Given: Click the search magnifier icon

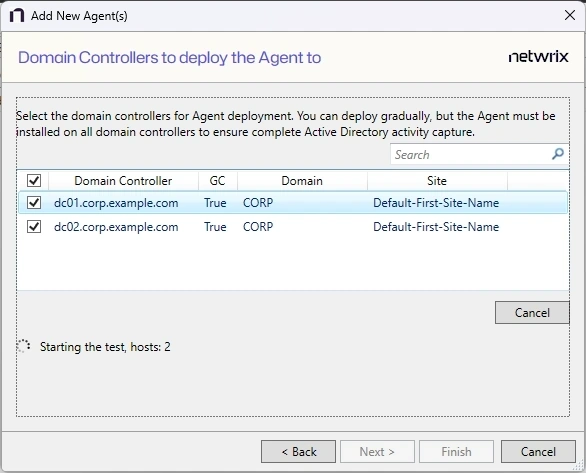Looking at the screenshot, I should click(x=558, y=154).
